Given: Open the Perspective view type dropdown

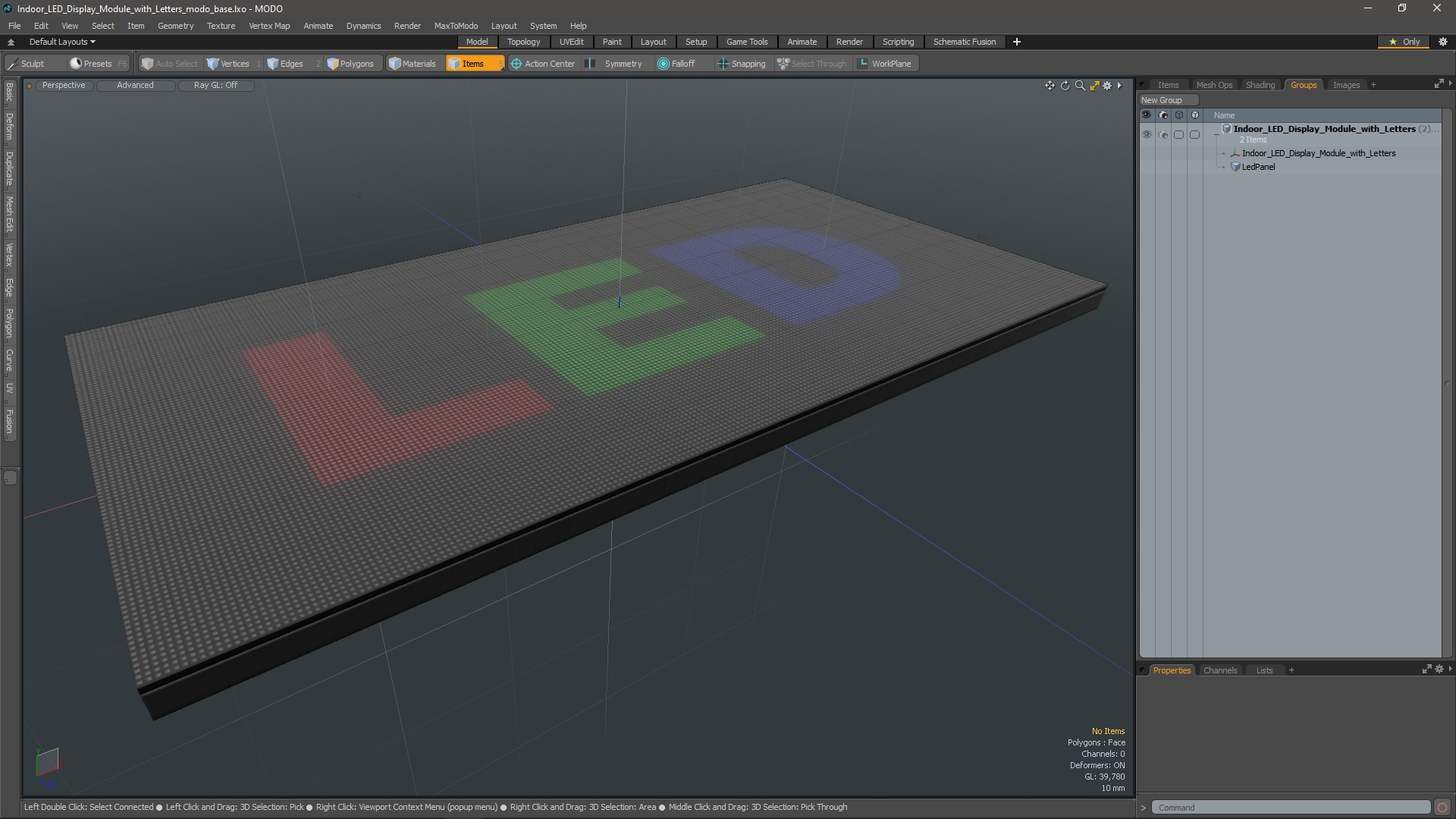Looking at the screenshot, I should click(64, 85).
